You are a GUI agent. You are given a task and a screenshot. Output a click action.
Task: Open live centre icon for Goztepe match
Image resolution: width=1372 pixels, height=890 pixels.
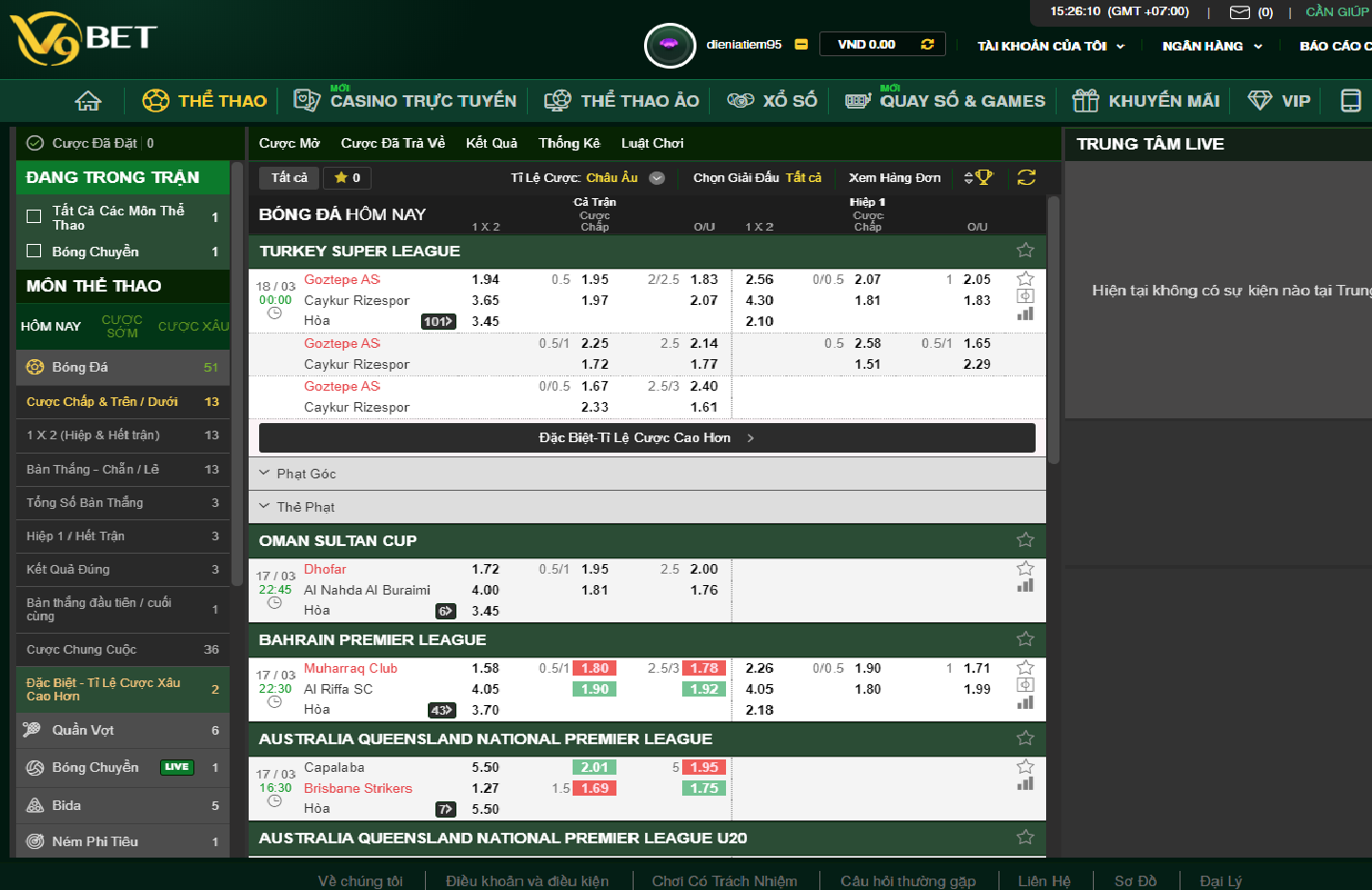(1025, 295)
